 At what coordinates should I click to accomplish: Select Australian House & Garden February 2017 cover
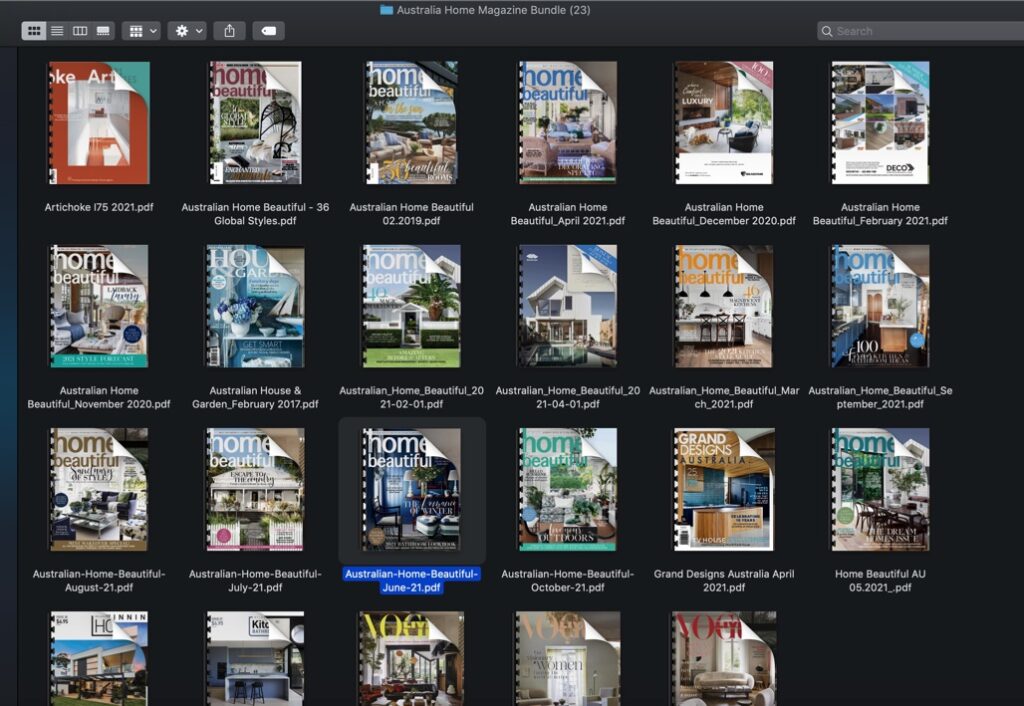point(253,307)
